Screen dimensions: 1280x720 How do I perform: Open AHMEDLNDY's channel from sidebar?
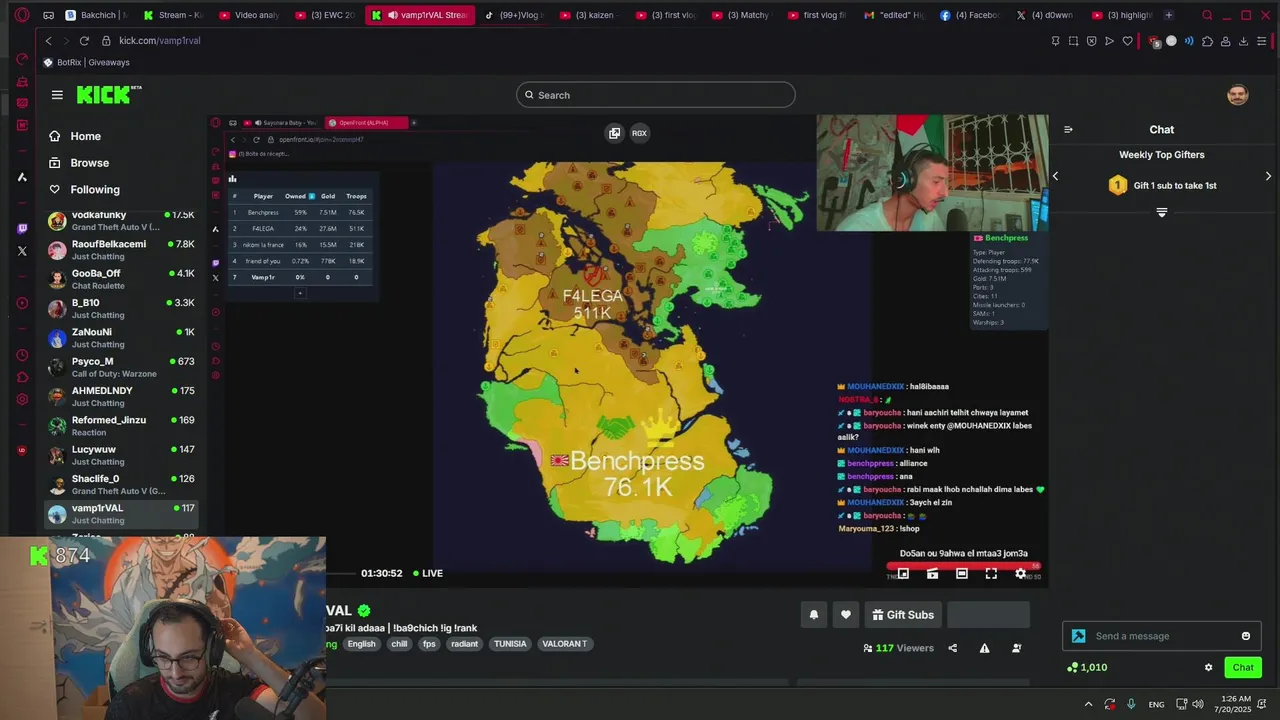(122, 396)
